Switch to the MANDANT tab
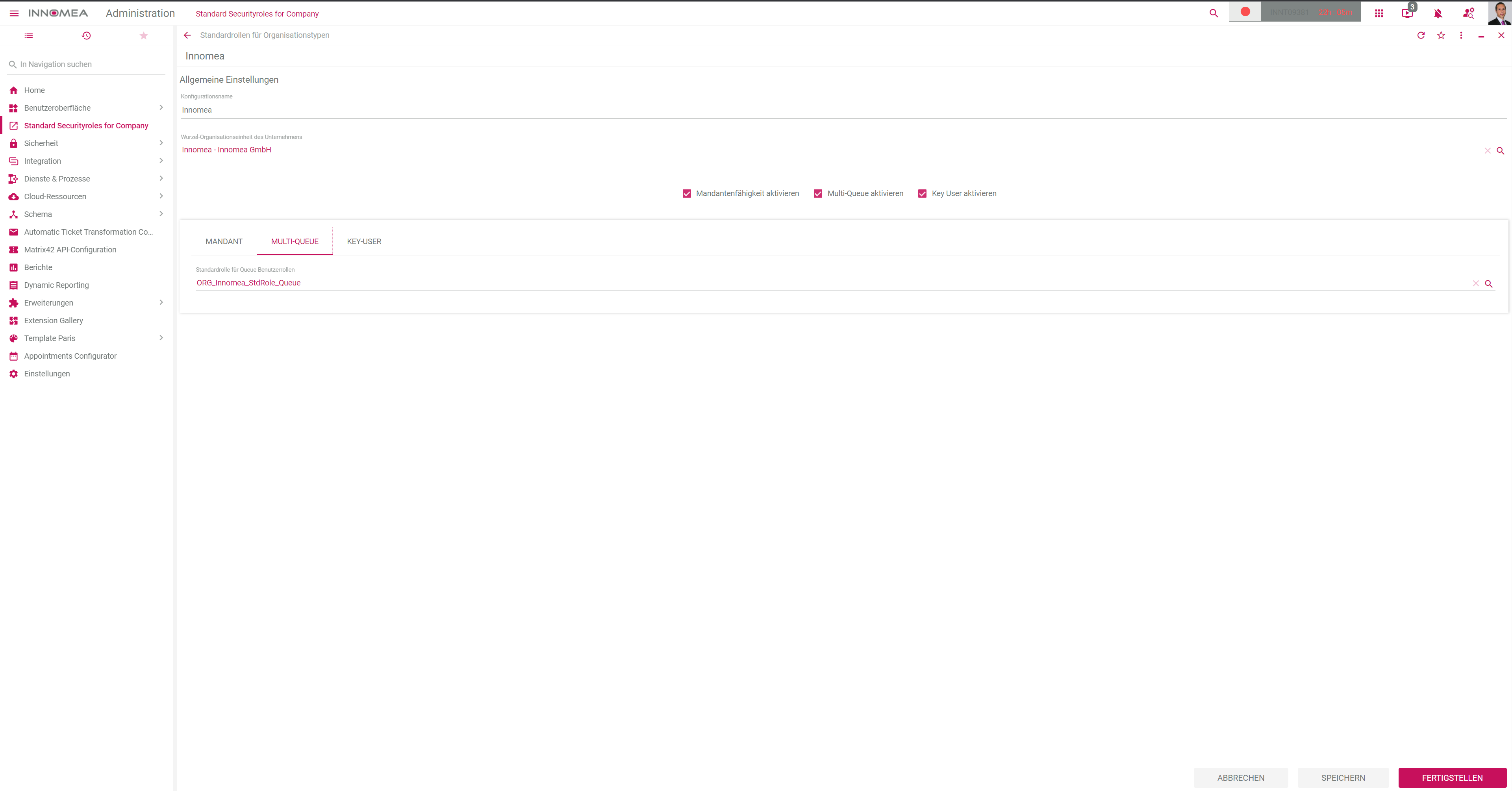The width and height of the screenshot is (1512, 791). (x=224, y=241)
